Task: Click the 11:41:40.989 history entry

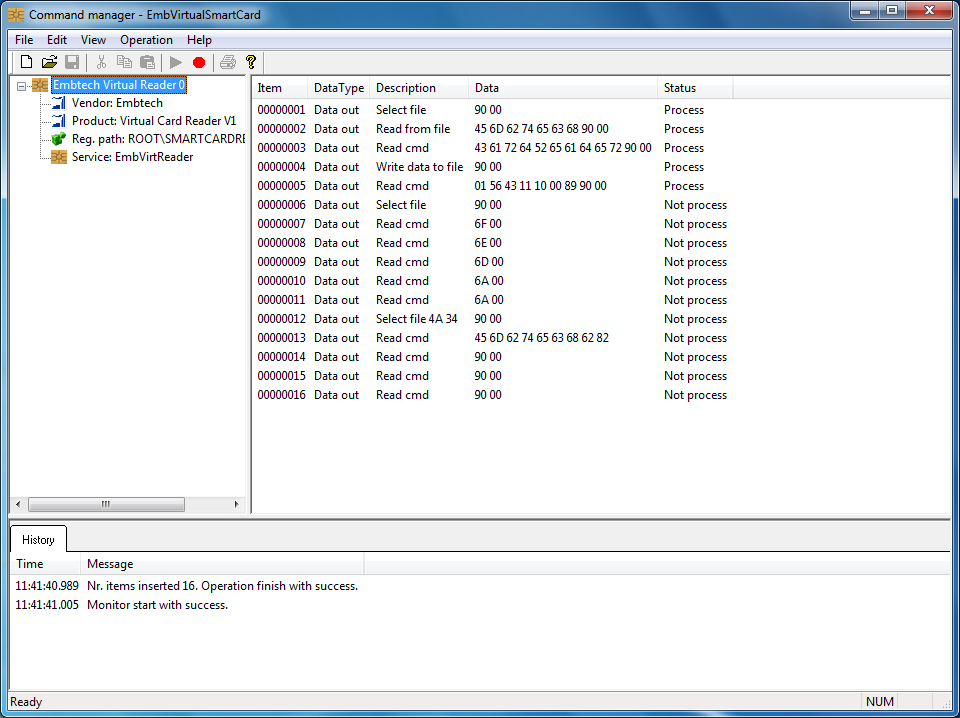Action: coord(187,586)
